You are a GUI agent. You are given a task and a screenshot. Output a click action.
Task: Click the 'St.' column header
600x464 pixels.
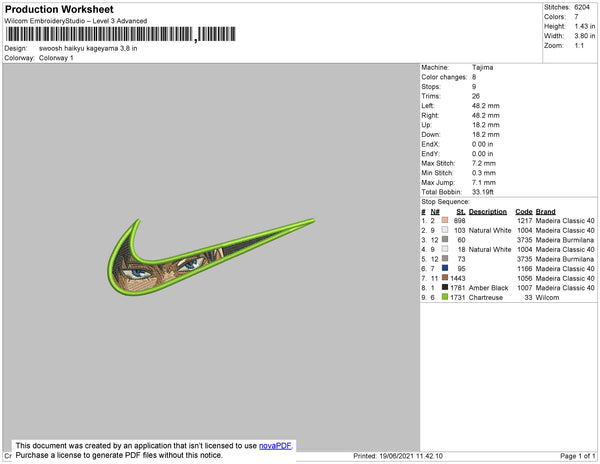(461, 212)
